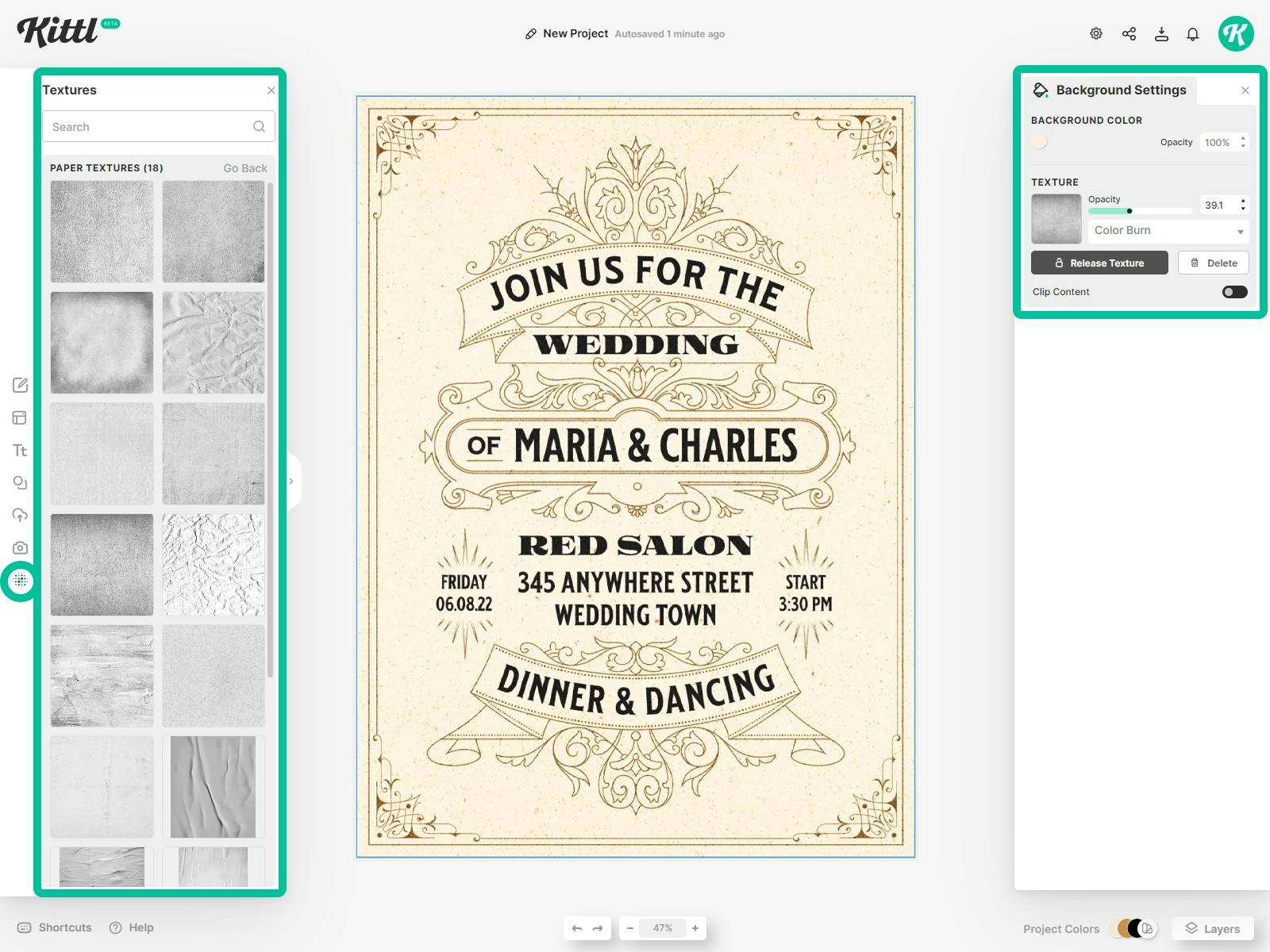Open the Text tool in sidebar
Viewport: 1270px width, 952px height.
coord(20,451)
